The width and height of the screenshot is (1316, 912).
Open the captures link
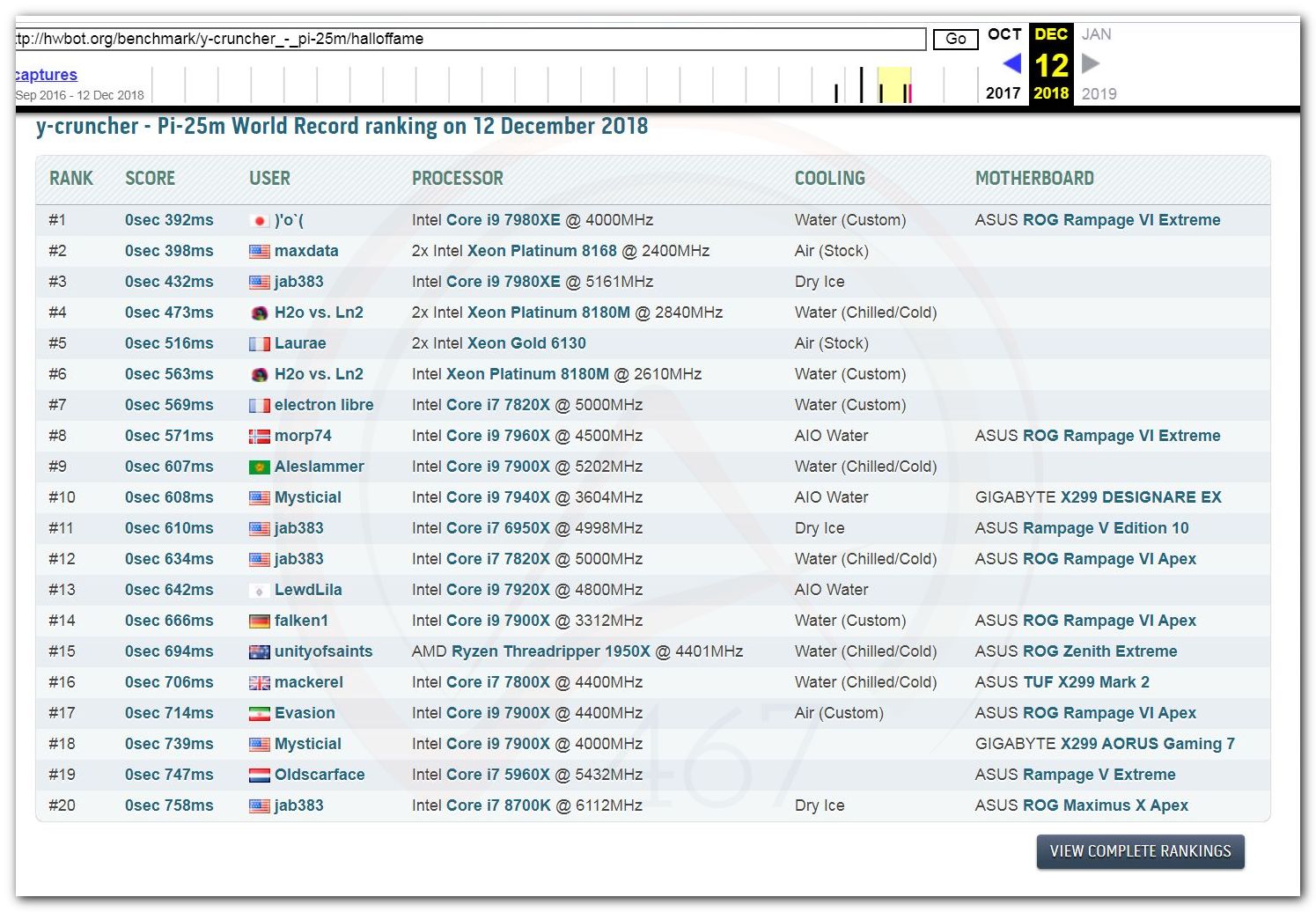pyautogui.click(x=47, y=75)
